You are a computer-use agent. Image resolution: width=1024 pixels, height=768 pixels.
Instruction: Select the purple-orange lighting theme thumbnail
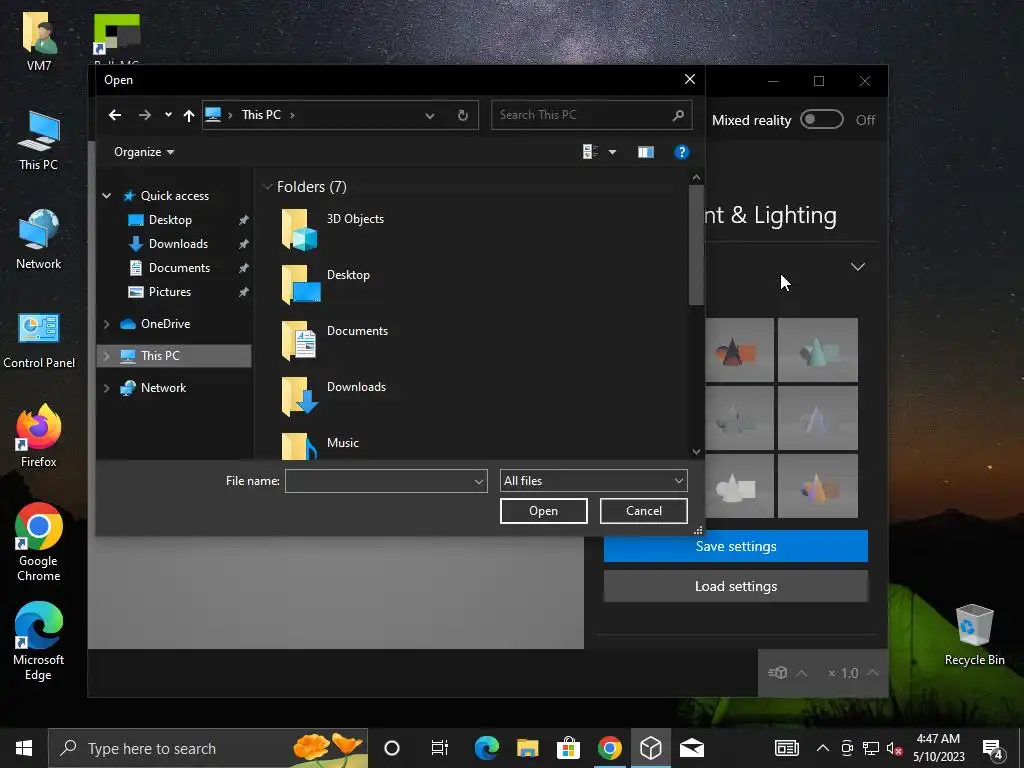(x=818, y=486)
